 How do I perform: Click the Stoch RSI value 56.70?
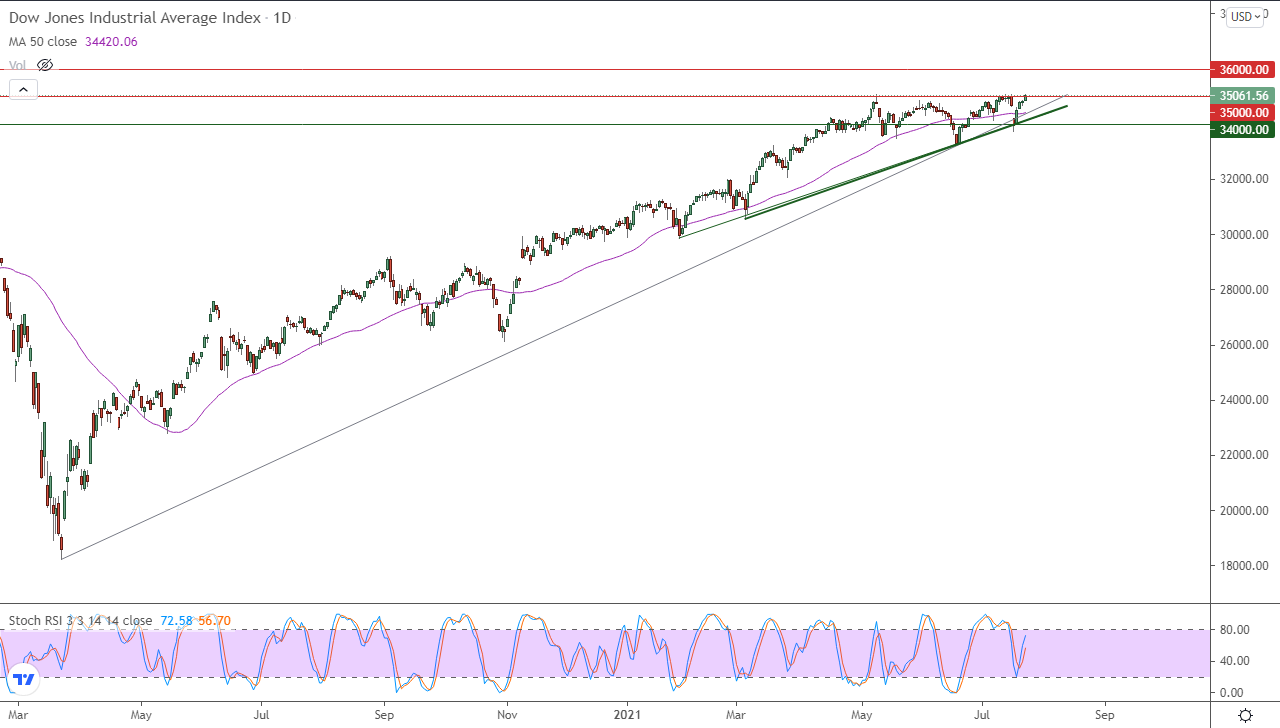(214, 621)
